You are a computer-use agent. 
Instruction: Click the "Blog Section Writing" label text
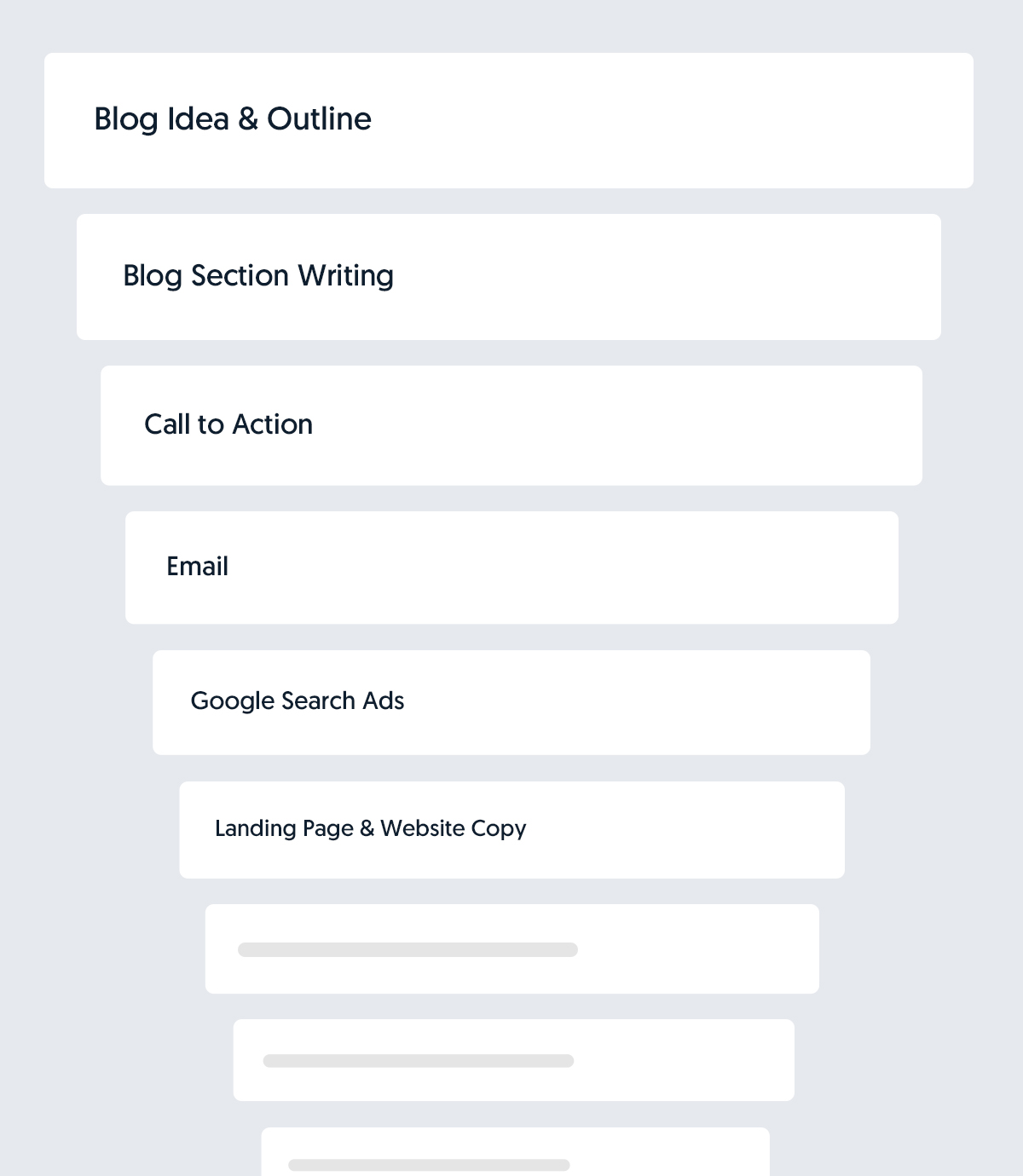click(x=258, y=276)
